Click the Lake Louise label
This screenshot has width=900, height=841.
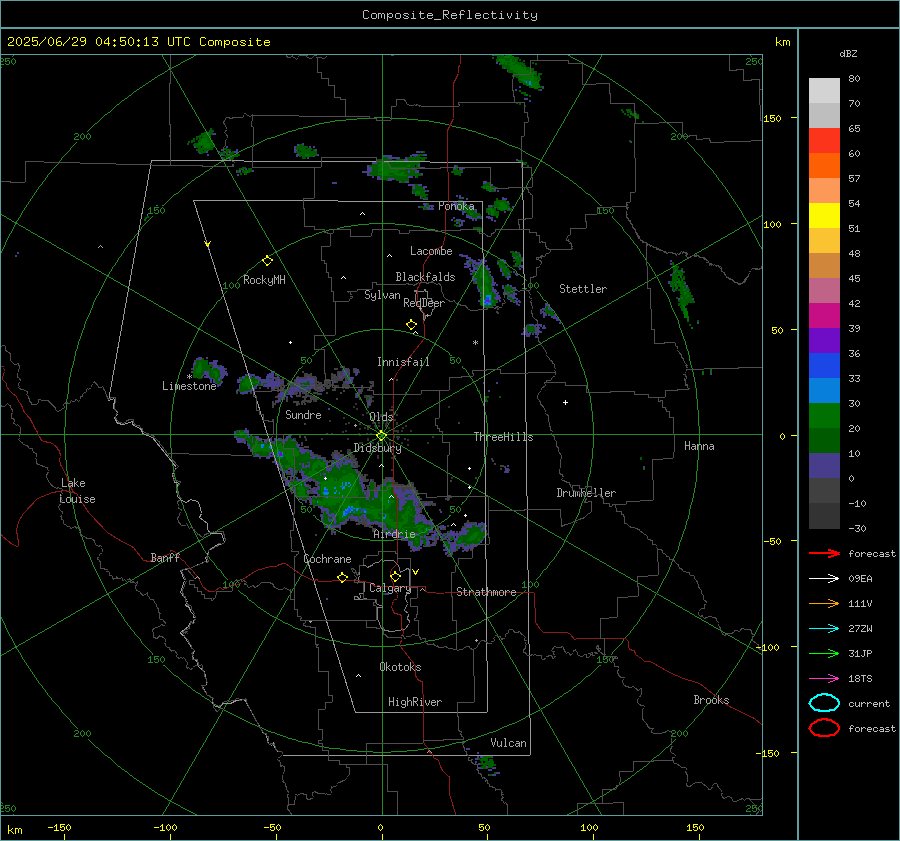point(77,491)
